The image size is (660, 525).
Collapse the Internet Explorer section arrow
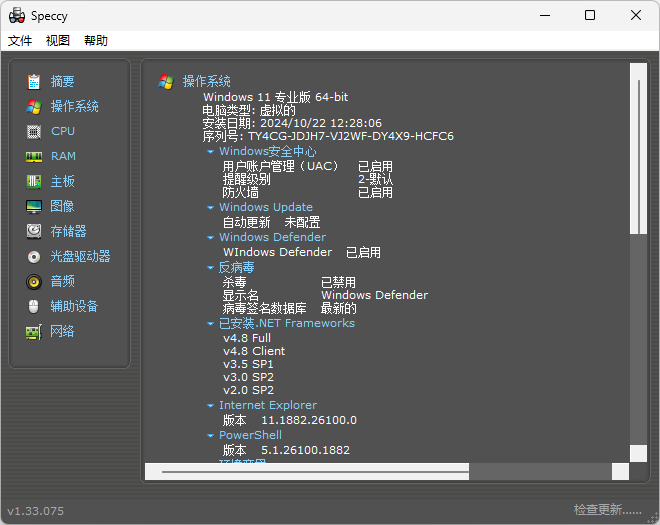click(x=210, y=406)
